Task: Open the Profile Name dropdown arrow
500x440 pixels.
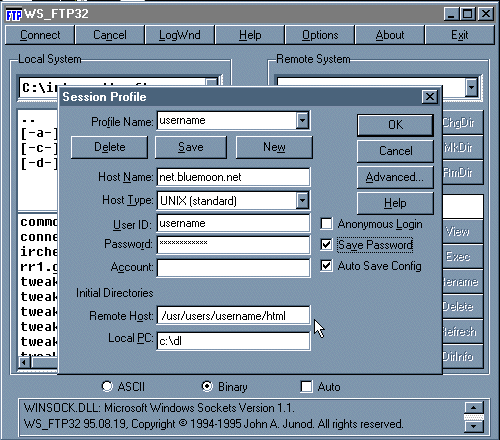Action: click(x=302, y=120)
